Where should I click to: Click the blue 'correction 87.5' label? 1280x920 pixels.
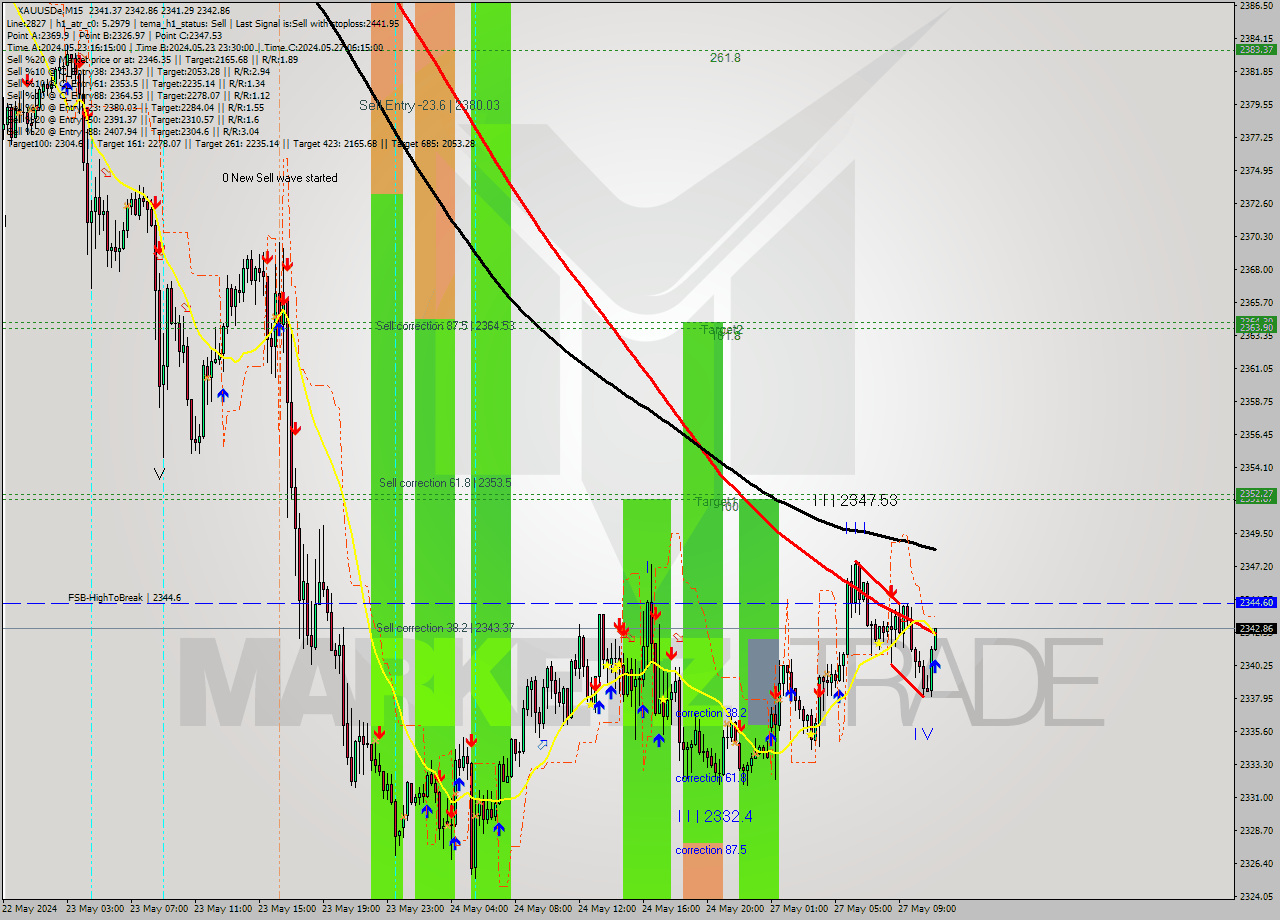coord(711,850)
